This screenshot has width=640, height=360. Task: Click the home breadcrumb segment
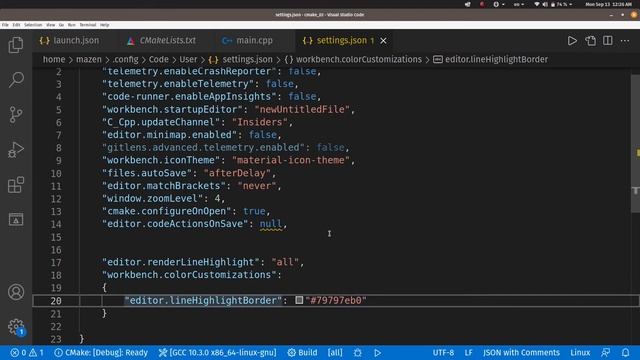coord(54,60)
